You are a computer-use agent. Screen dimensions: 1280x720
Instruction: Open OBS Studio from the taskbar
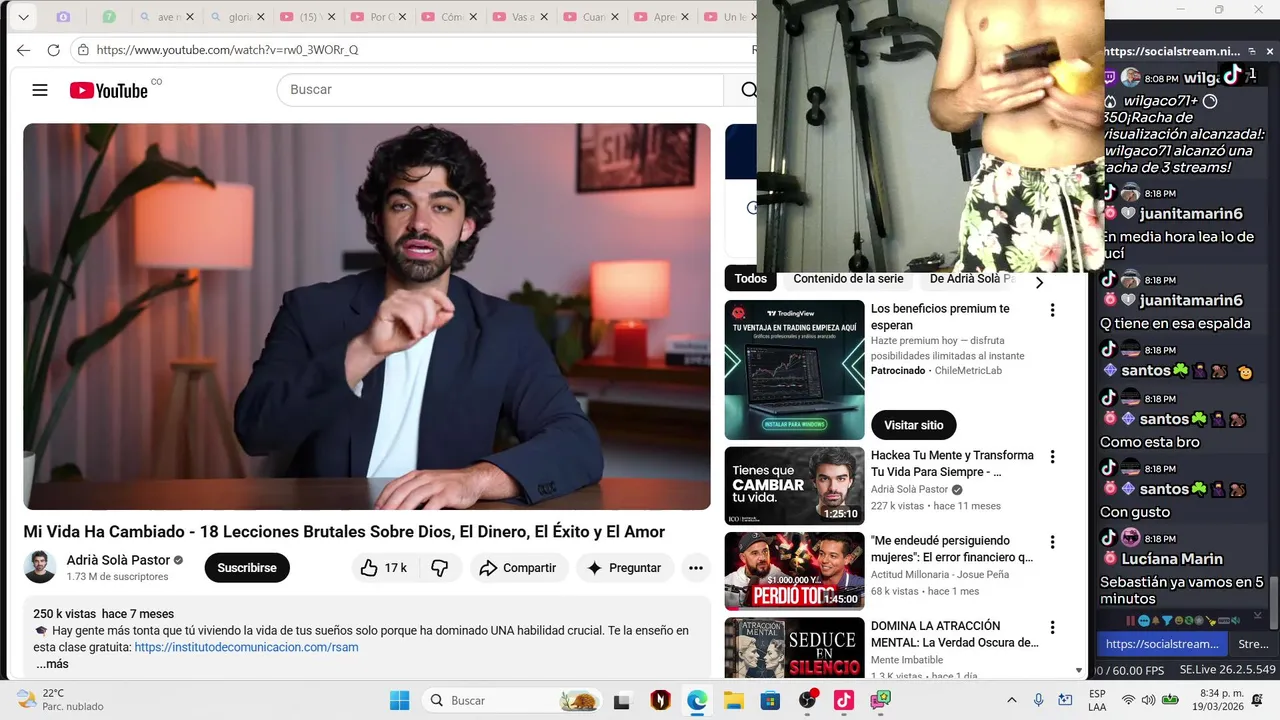(807, 700)
